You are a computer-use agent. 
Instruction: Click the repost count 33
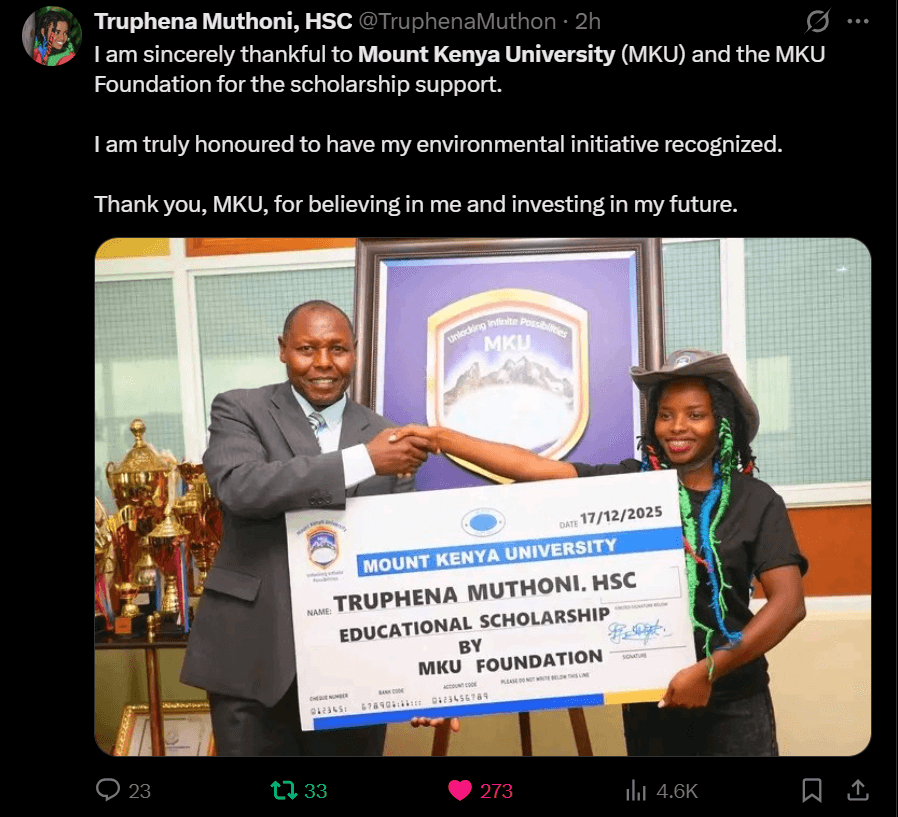click(316, 791)
